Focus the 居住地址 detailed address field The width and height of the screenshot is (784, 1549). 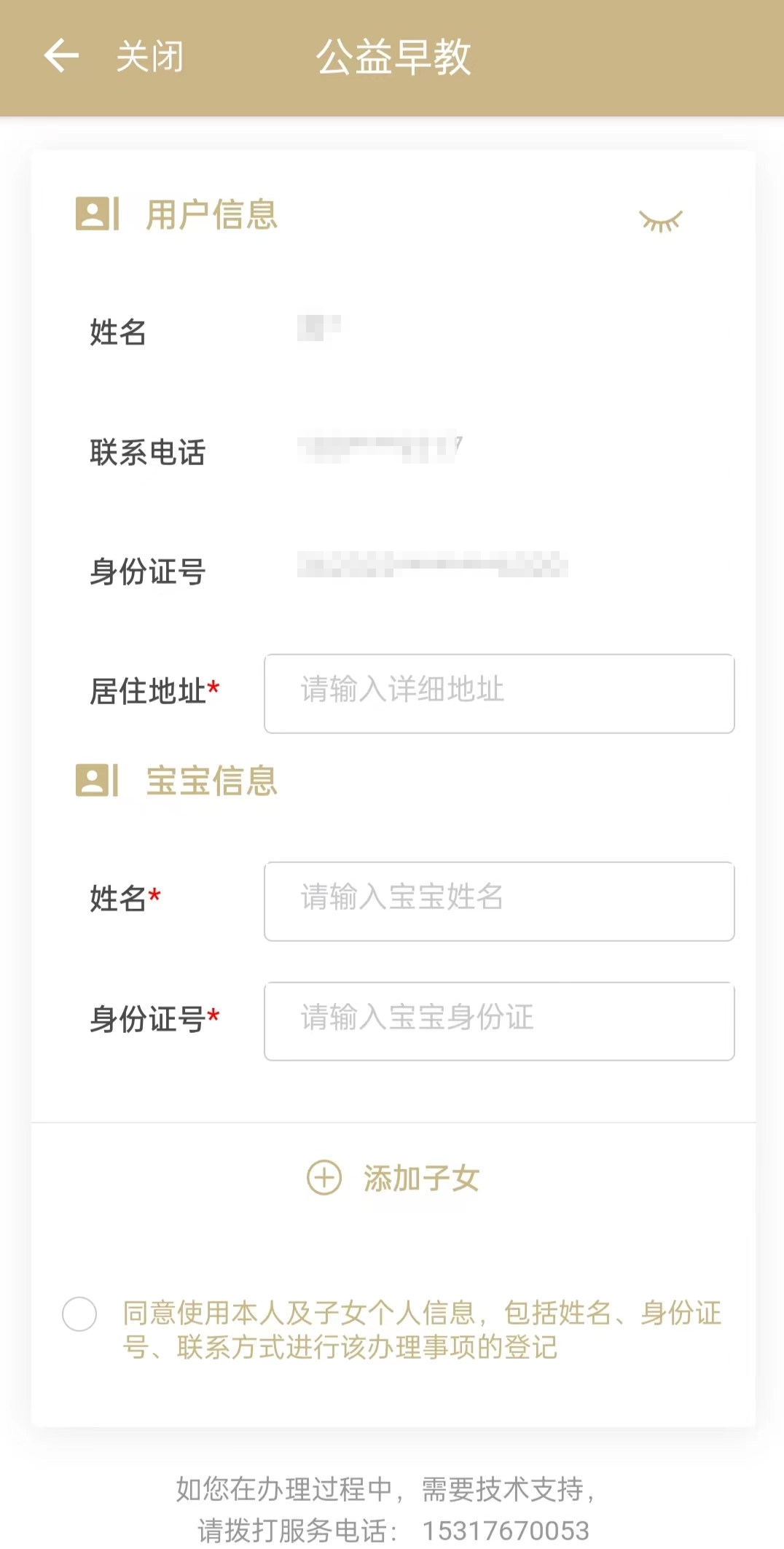coord(499,693)
